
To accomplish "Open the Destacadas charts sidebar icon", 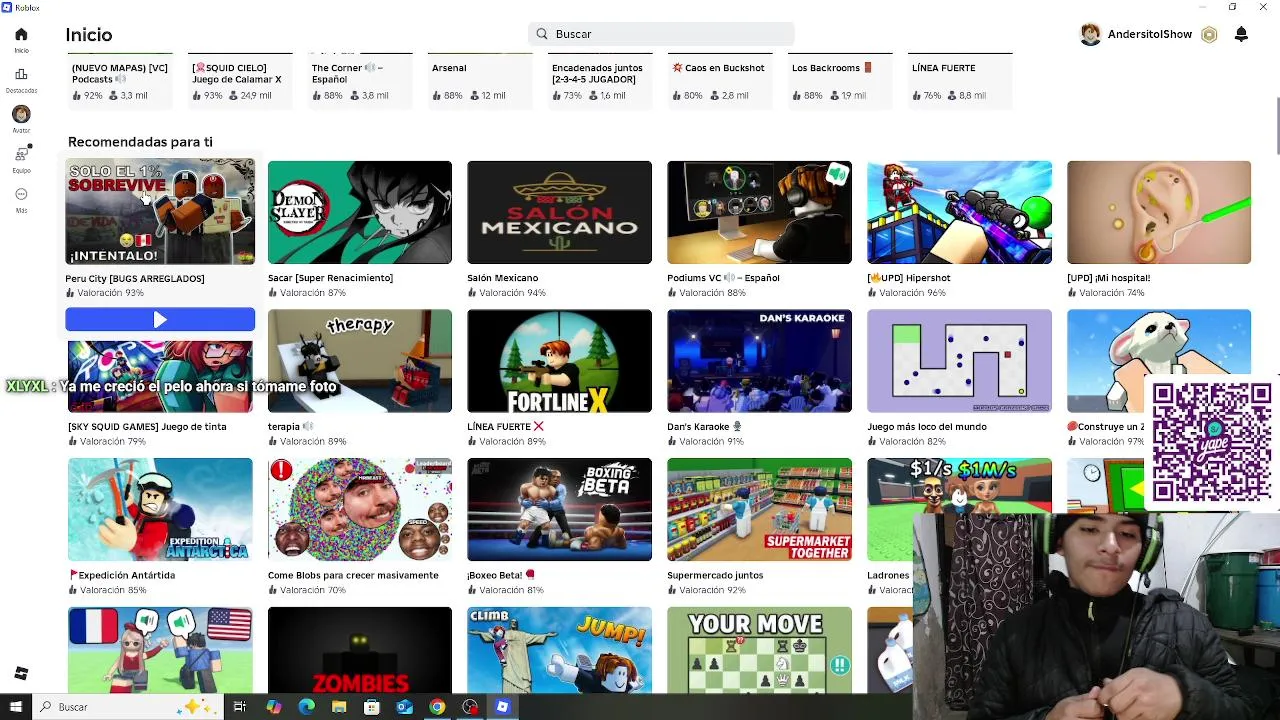I will coord(21,75).
